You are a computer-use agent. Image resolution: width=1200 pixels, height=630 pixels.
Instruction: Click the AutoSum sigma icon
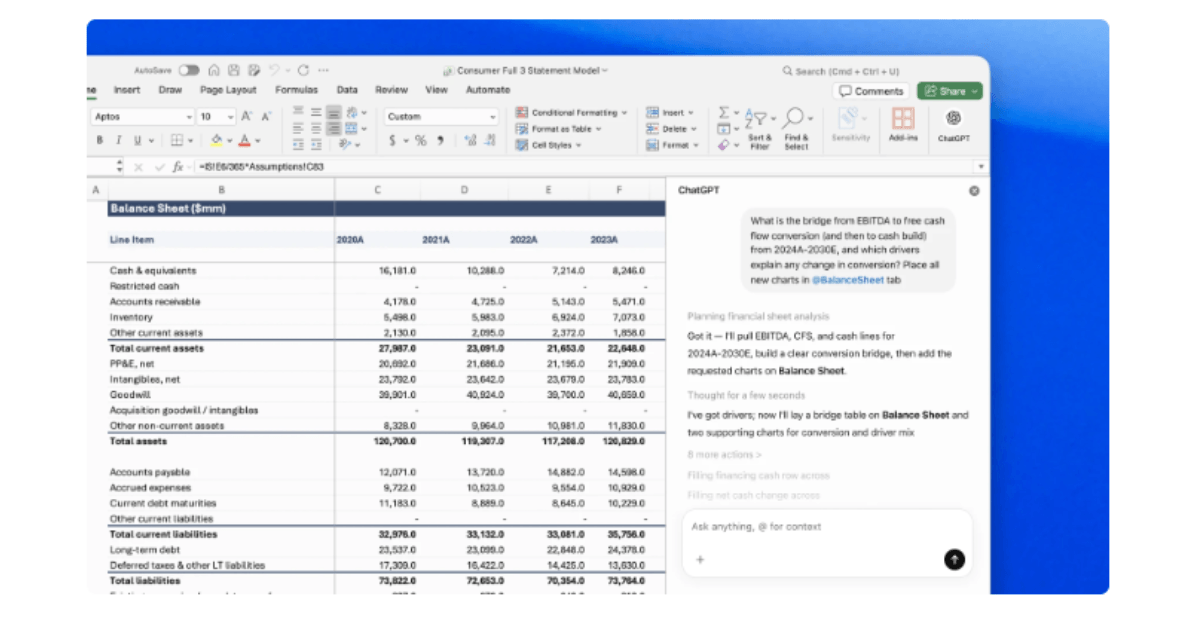coord(723,113)
